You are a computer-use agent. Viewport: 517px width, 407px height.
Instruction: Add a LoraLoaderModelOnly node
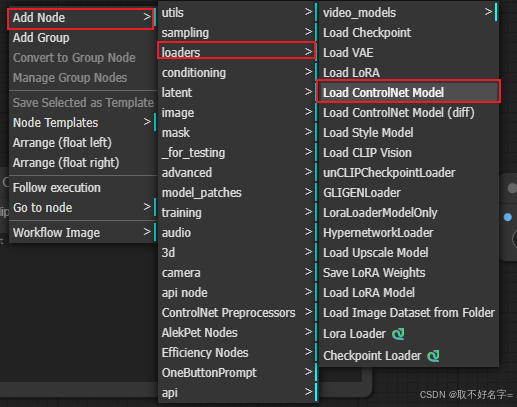409,213
